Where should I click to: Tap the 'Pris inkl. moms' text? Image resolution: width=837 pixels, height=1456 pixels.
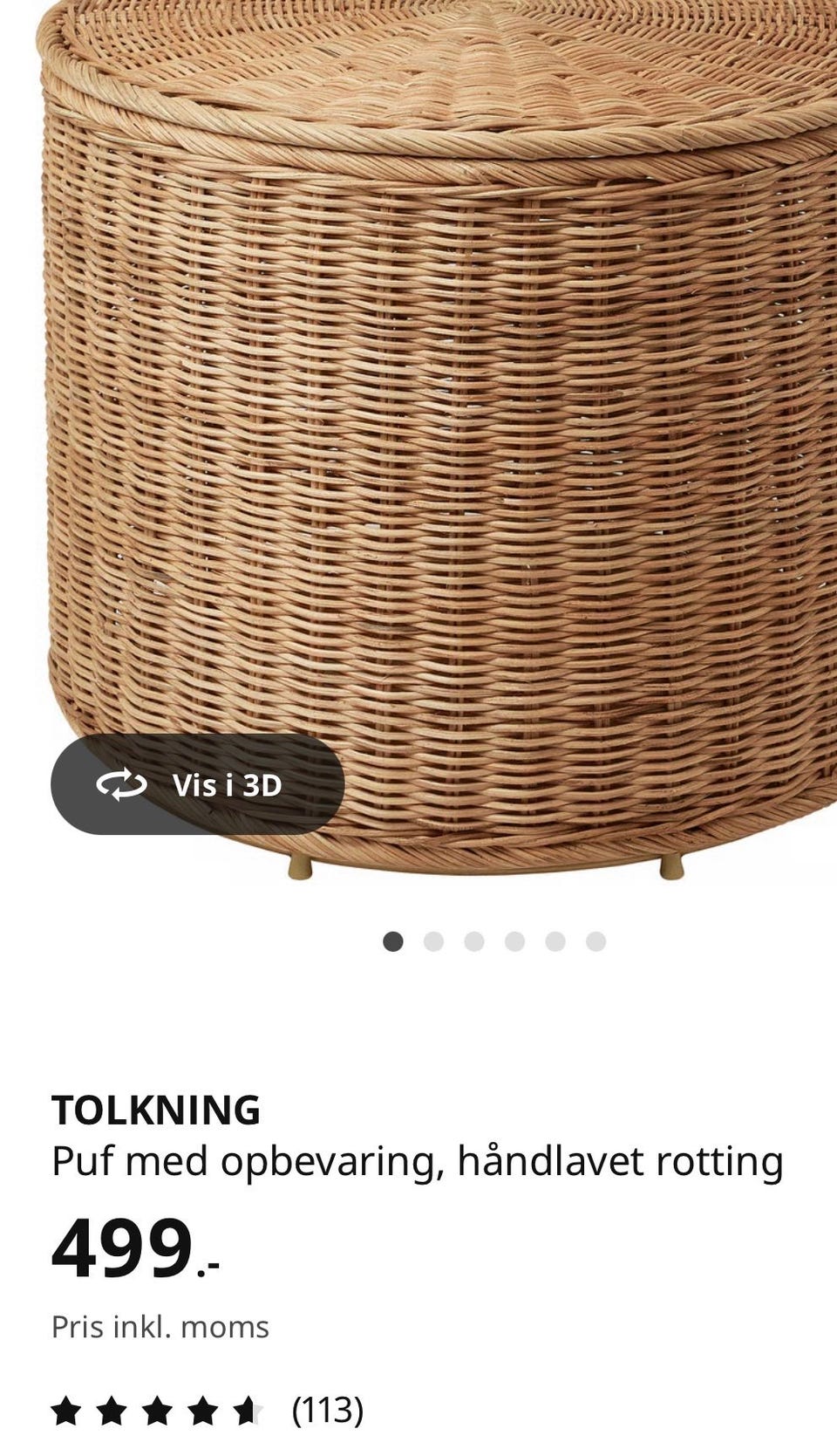[x=160, y=1327]
